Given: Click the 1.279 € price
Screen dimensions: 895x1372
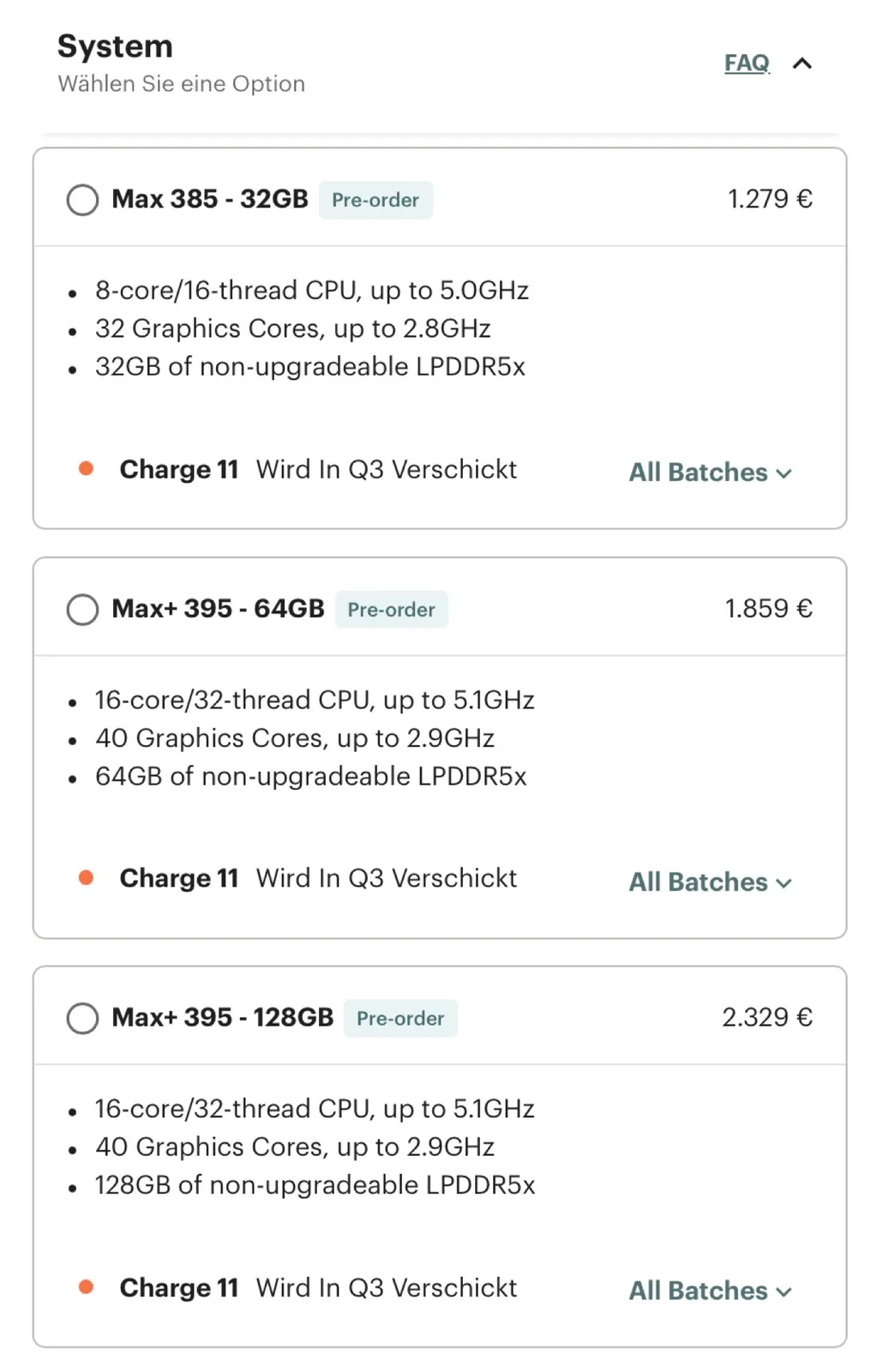Looking at the screenshot, I should 769,199.
